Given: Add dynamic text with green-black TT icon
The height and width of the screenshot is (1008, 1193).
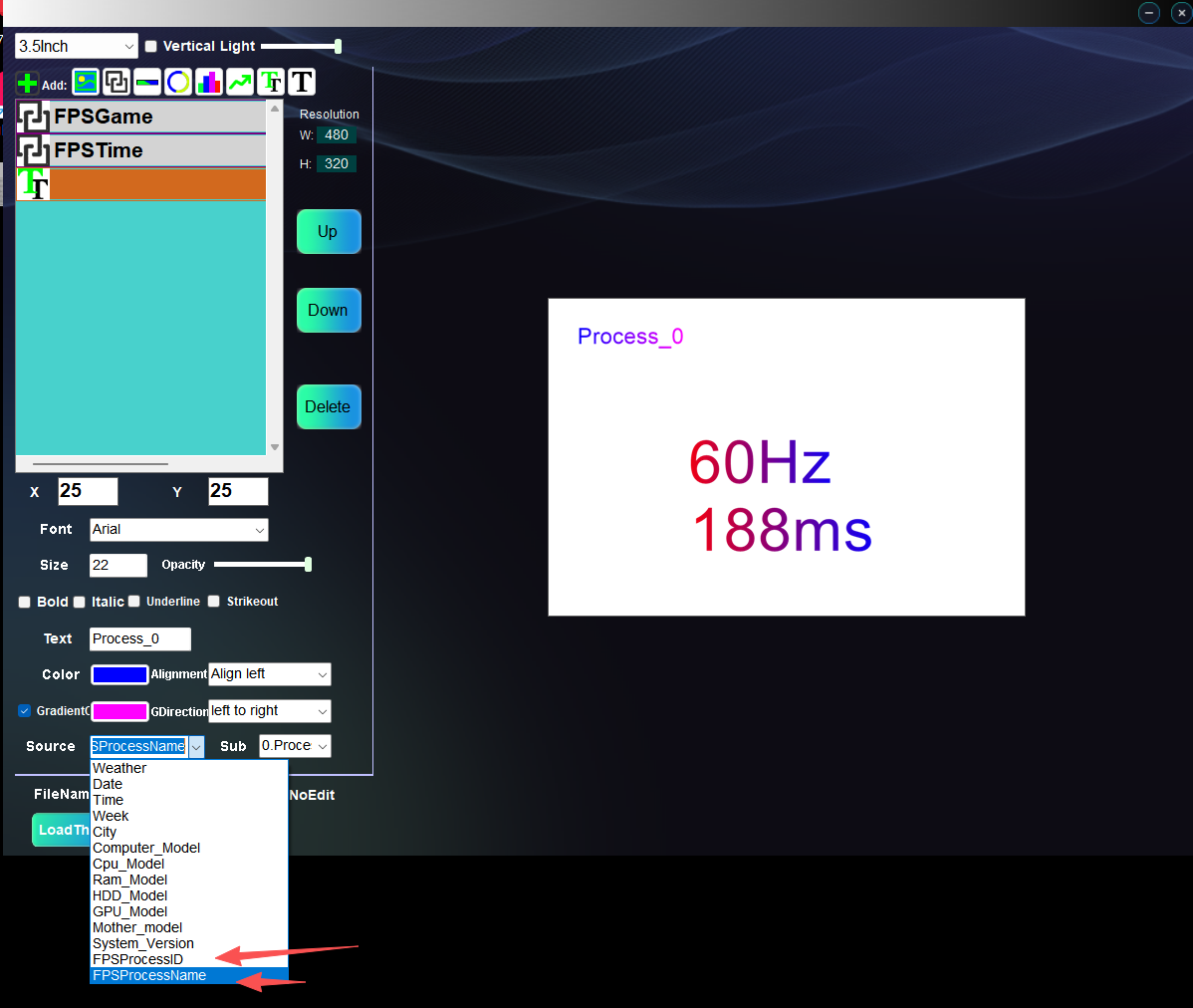Looking at the screenshot, I should pyautogui.click(x=271, y=82).
